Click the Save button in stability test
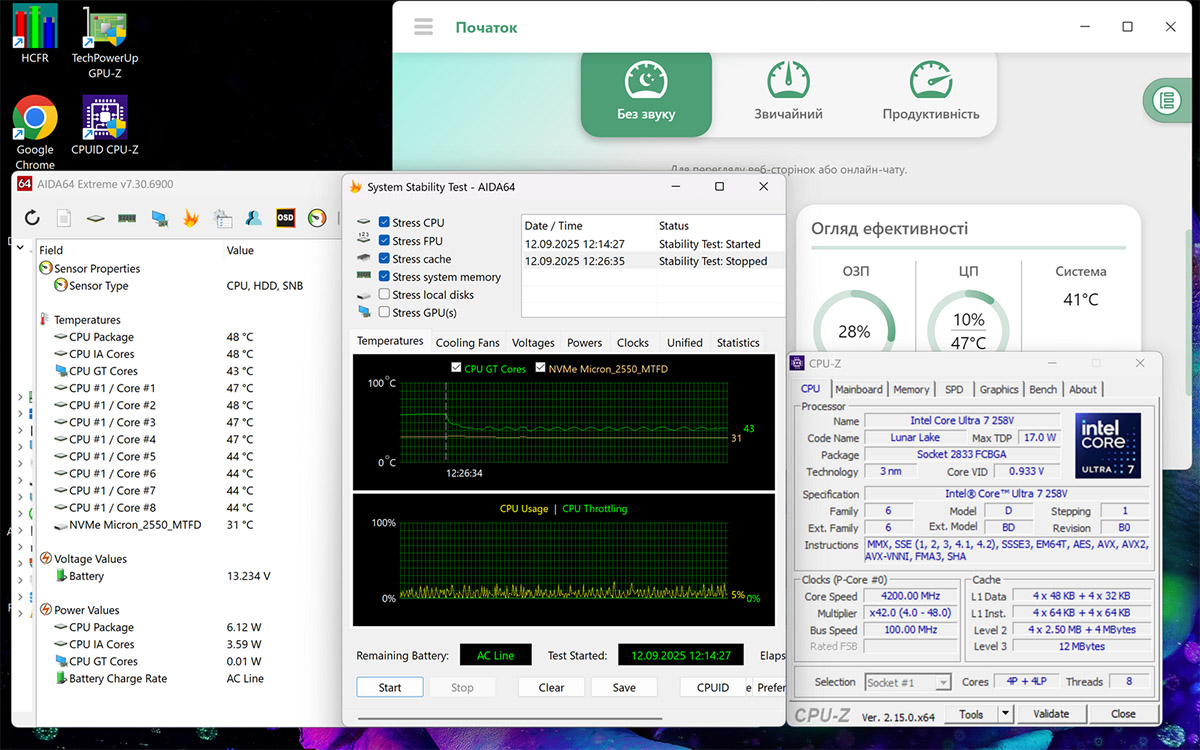 624,687
